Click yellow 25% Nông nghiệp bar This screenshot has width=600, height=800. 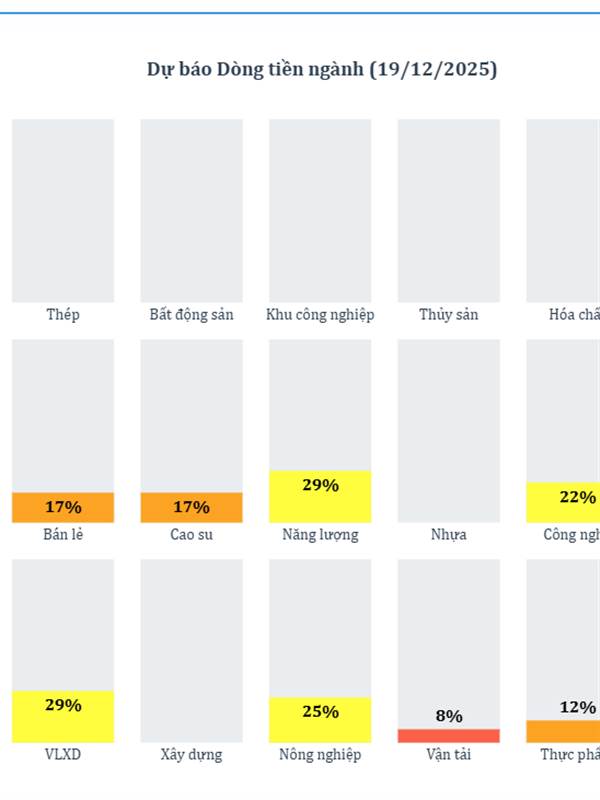coord(320,720)
